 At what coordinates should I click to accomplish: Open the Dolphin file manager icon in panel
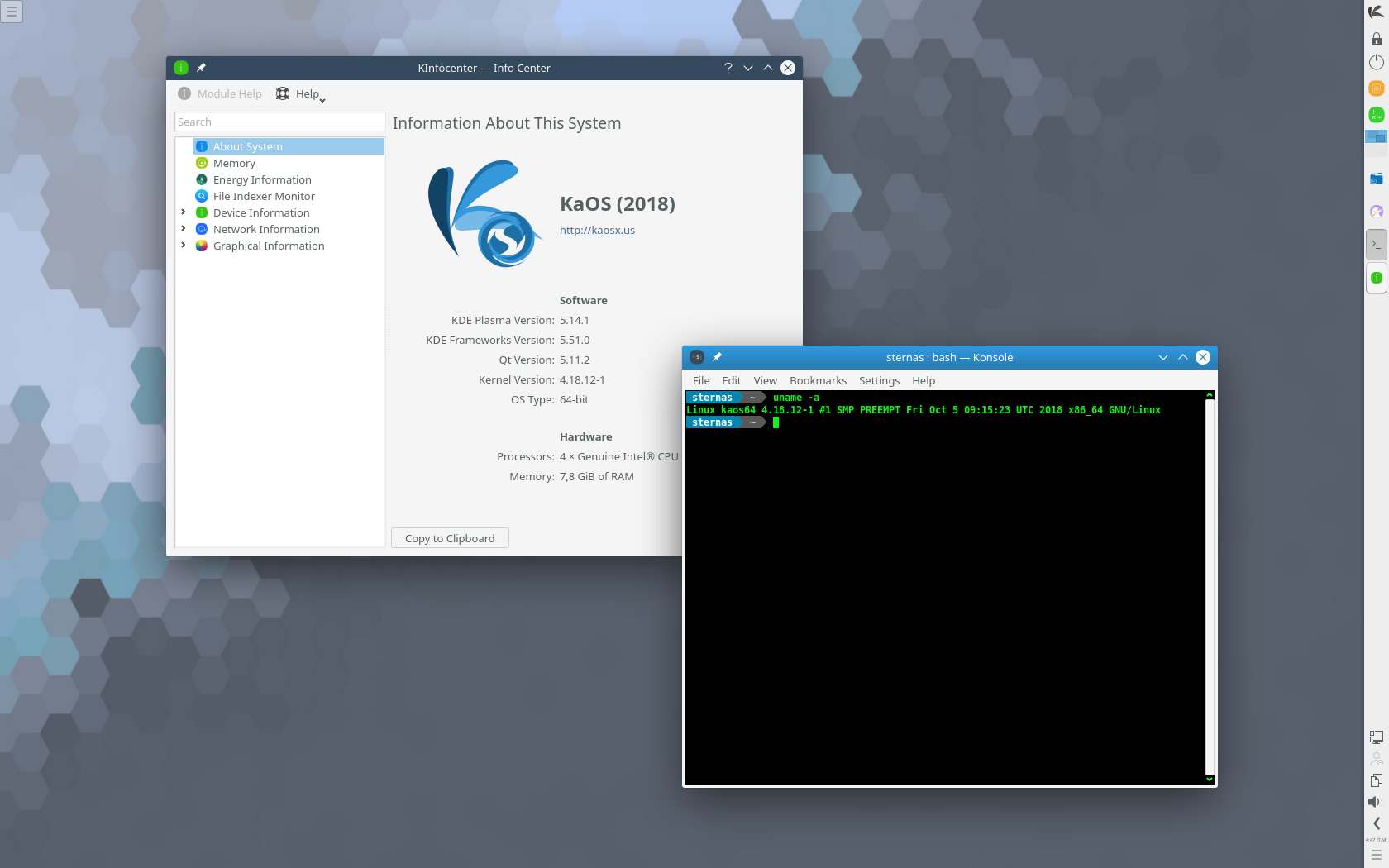(x=1376, y=179)
